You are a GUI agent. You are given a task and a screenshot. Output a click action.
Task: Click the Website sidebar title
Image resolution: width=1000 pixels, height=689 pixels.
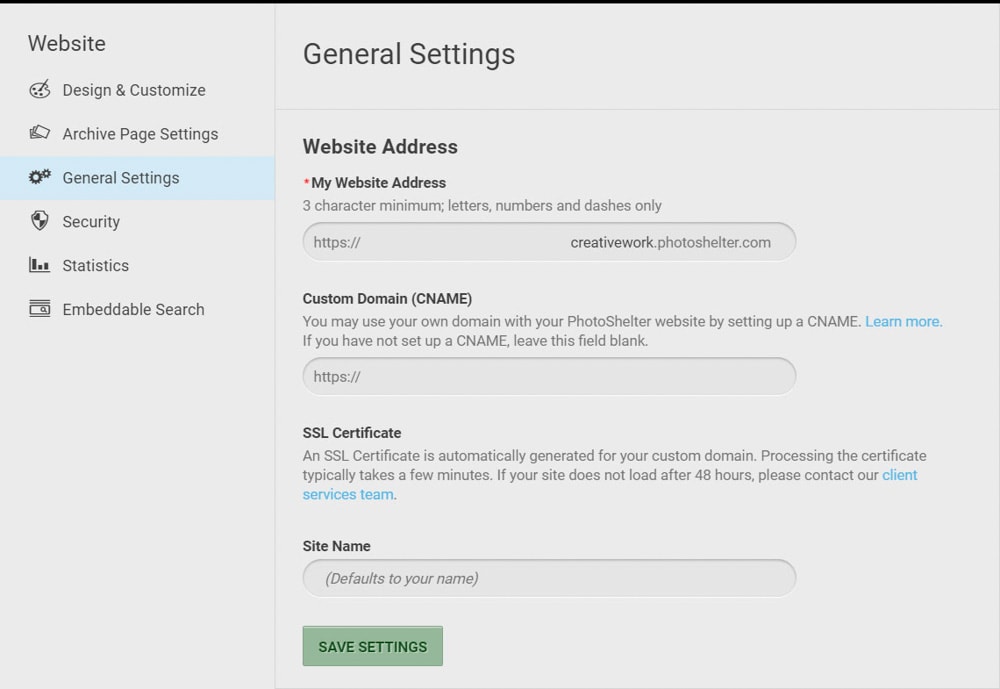[x=67, y=43]
